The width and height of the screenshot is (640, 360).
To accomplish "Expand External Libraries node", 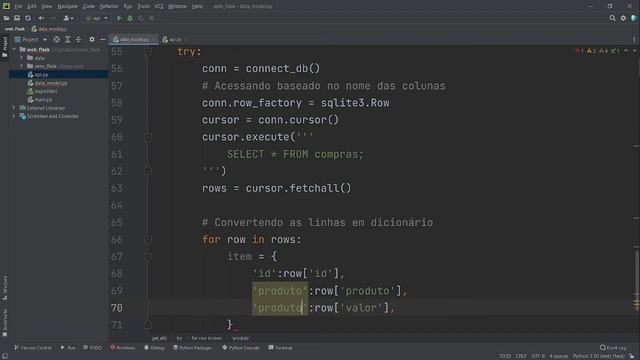I will tap(13, 108).
